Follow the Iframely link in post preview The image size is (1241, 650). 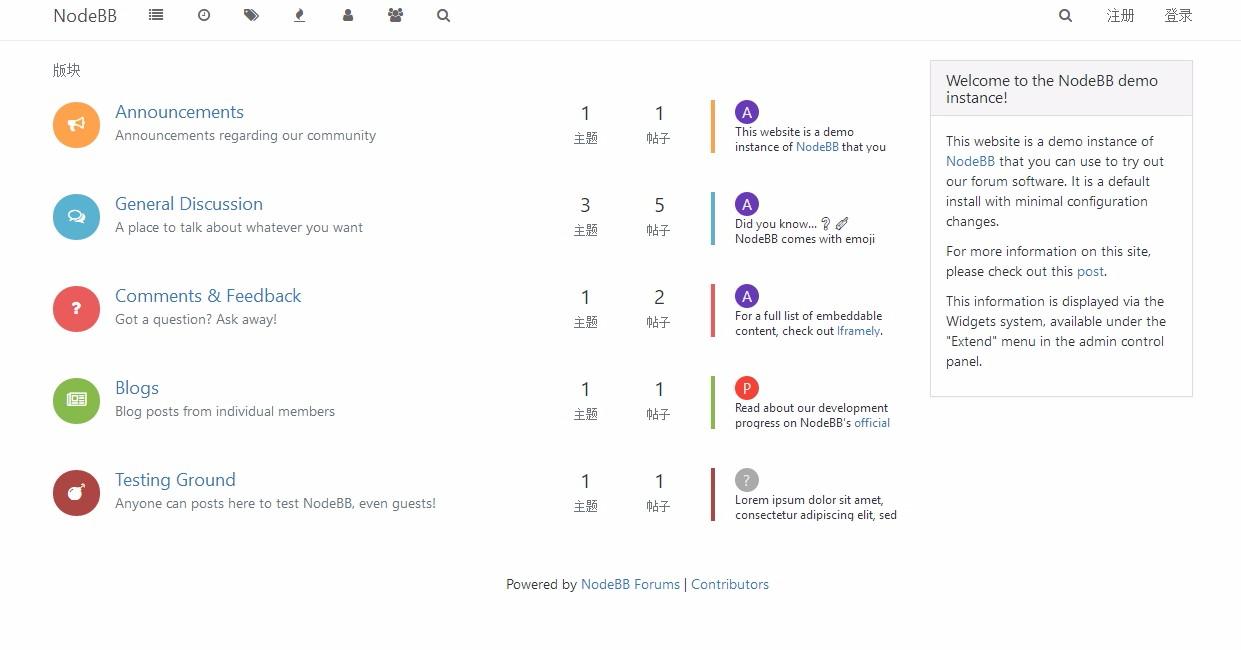(x=859, y=331)
